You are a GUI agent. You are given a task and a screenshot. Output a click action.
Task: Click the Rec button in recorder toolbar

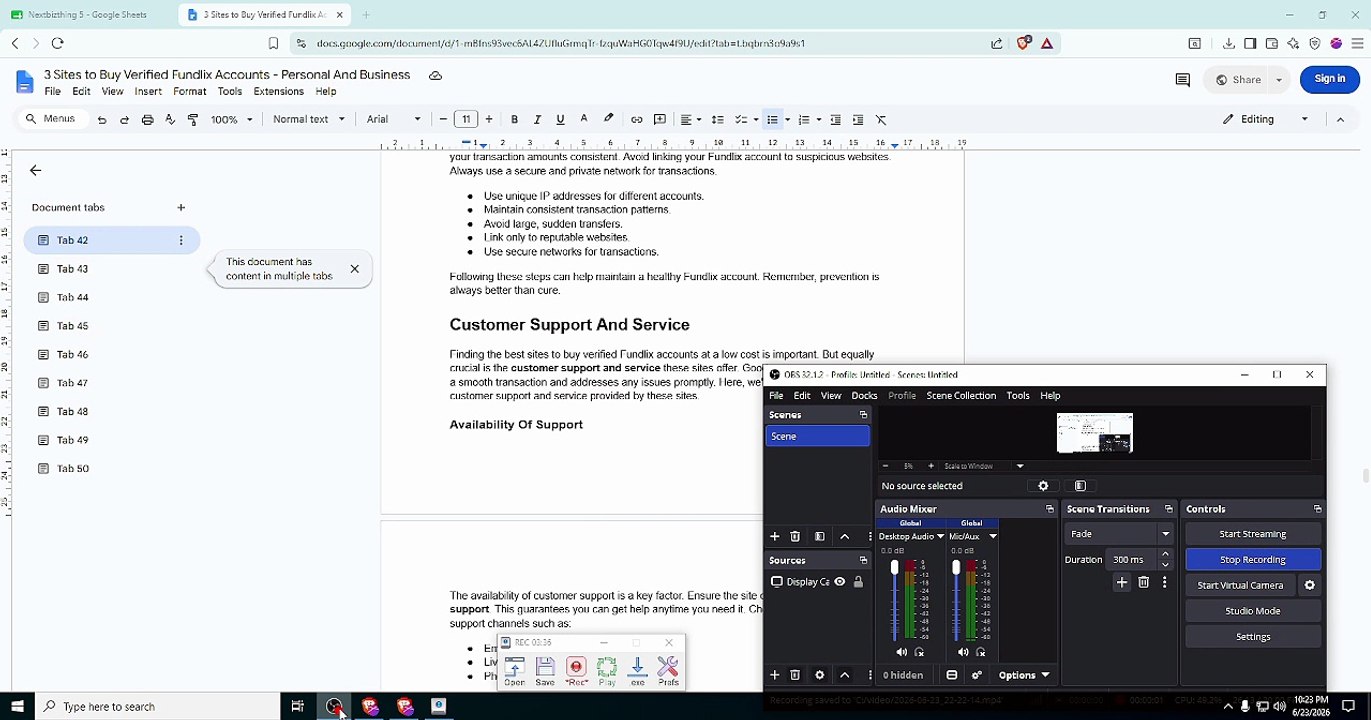point(576,670)
